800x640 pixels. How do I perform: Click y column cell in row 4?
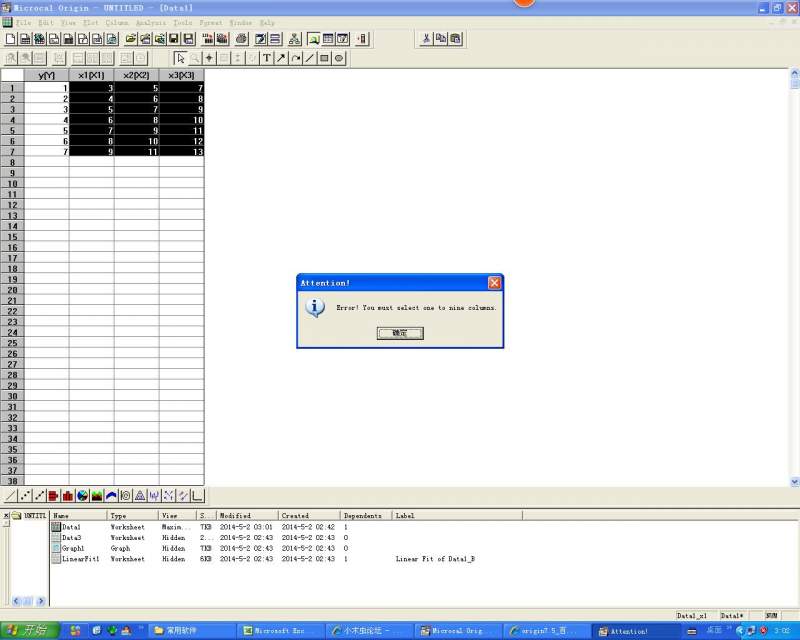[x=46, y=120]
